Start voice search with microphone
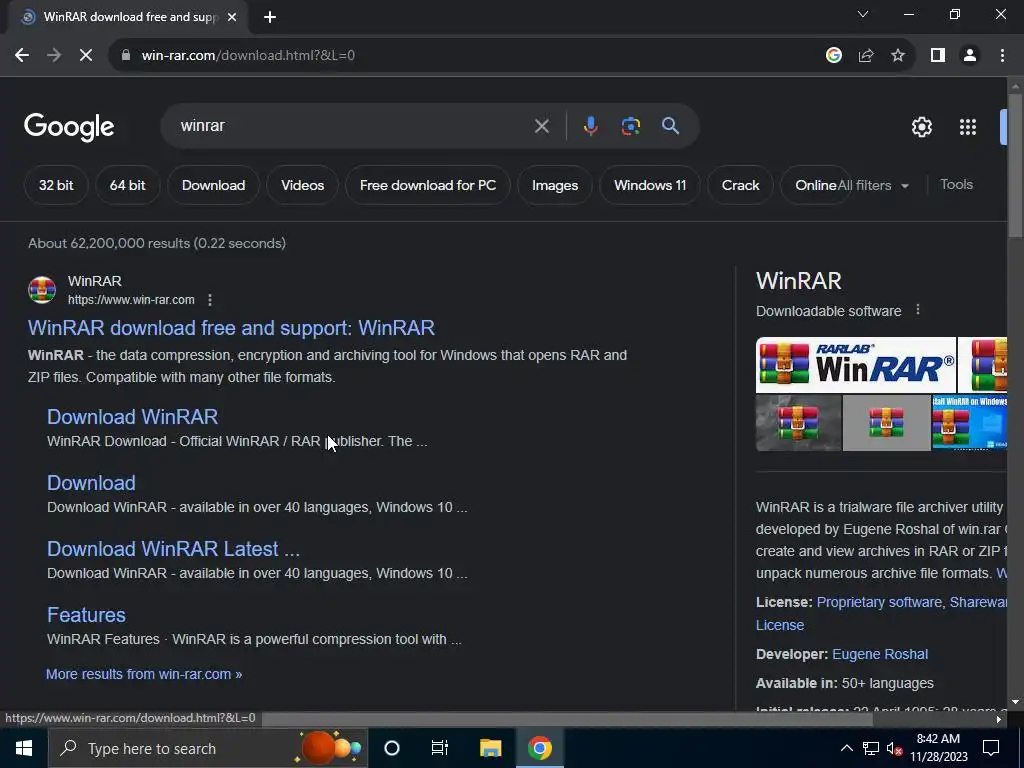 coord(590,126)
